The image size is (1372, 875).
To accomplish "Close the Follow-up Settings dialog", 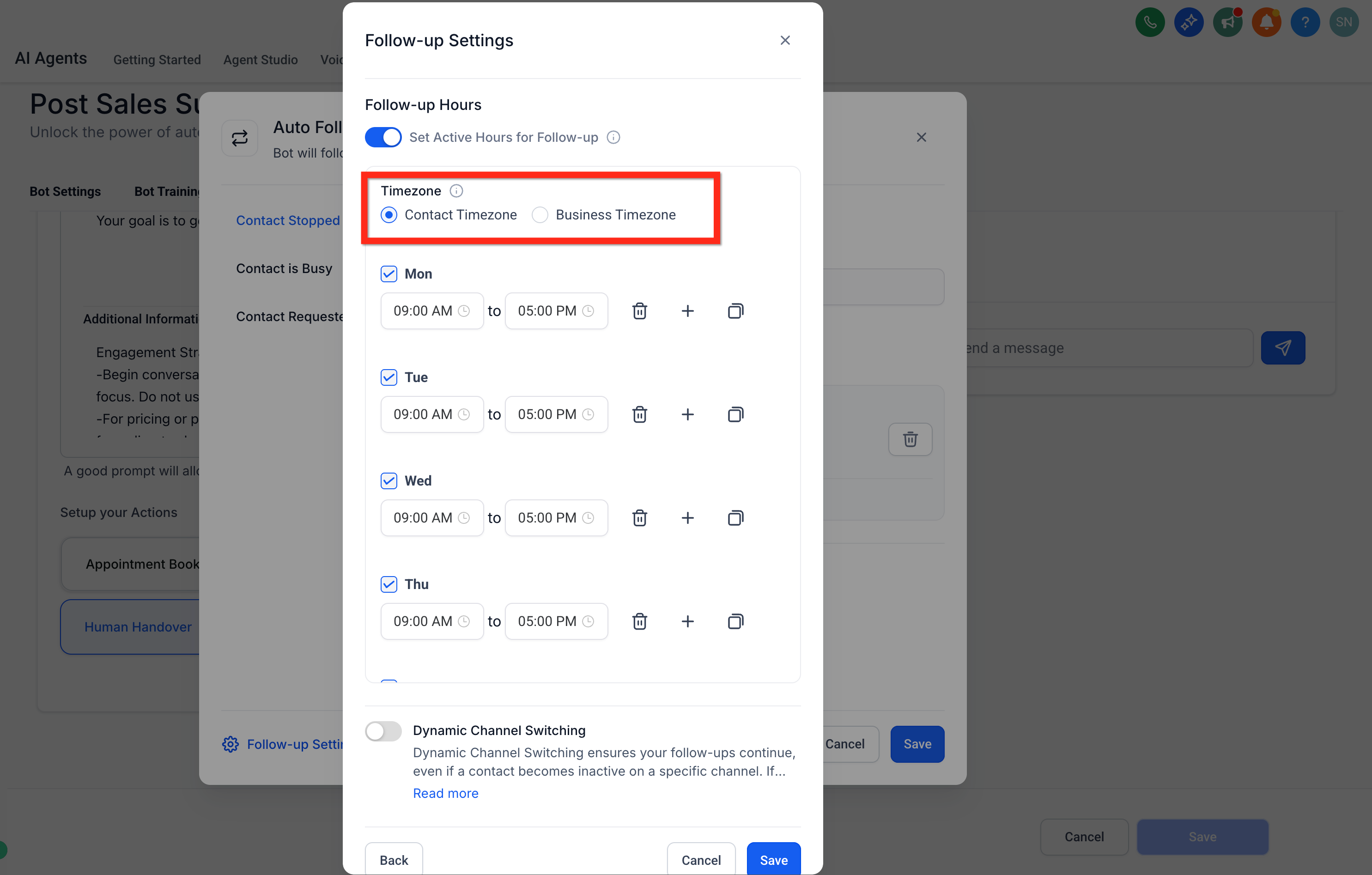I will click(x=784, y=41).
